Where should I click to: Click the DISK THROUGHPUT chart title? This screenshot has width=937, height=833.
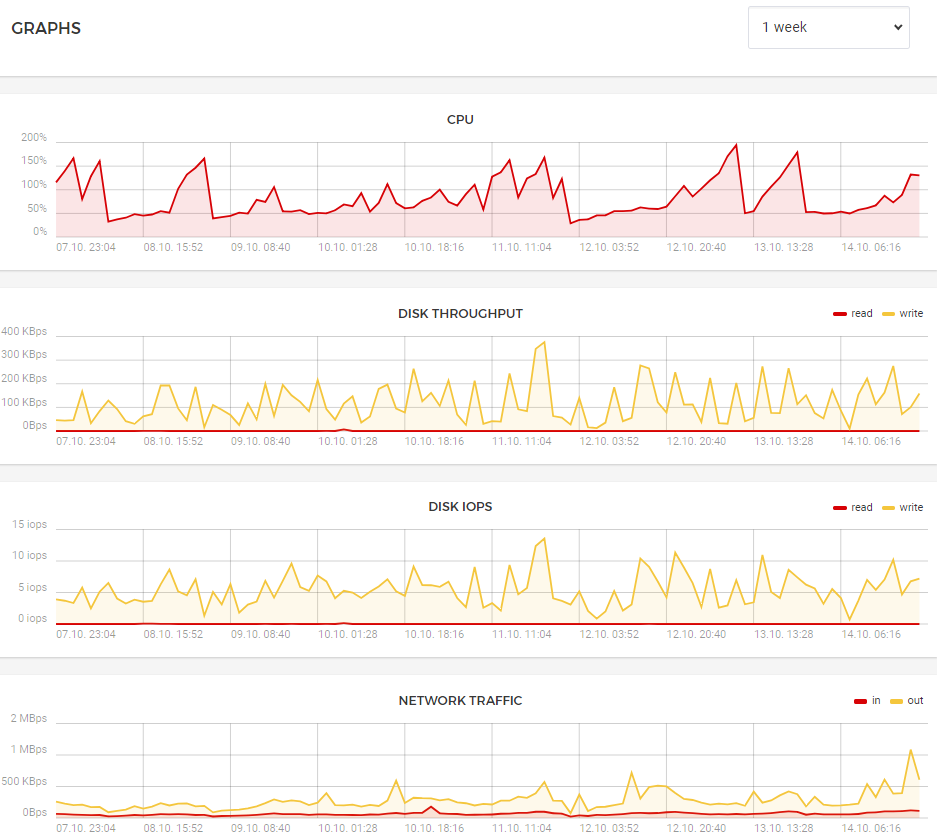click(460, 314)
